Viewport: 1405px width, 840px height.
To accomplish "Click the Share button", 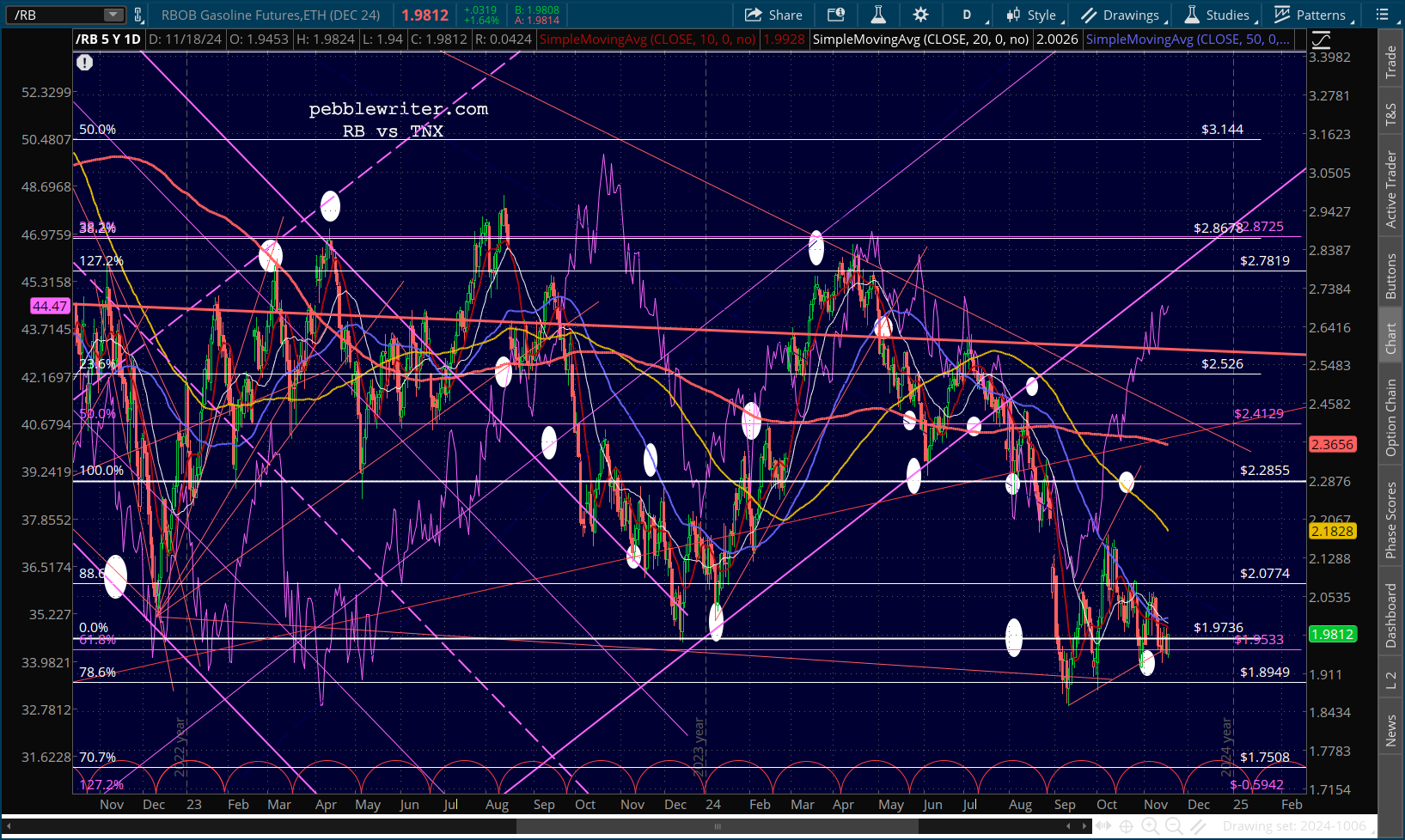I will 773,15.
